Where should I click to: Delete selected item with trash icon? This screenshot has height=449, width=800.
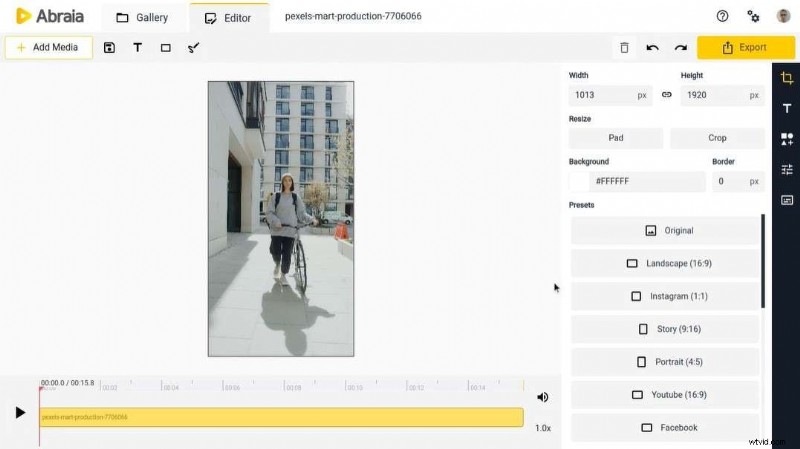pyautogui.click(x=624, y=48)
